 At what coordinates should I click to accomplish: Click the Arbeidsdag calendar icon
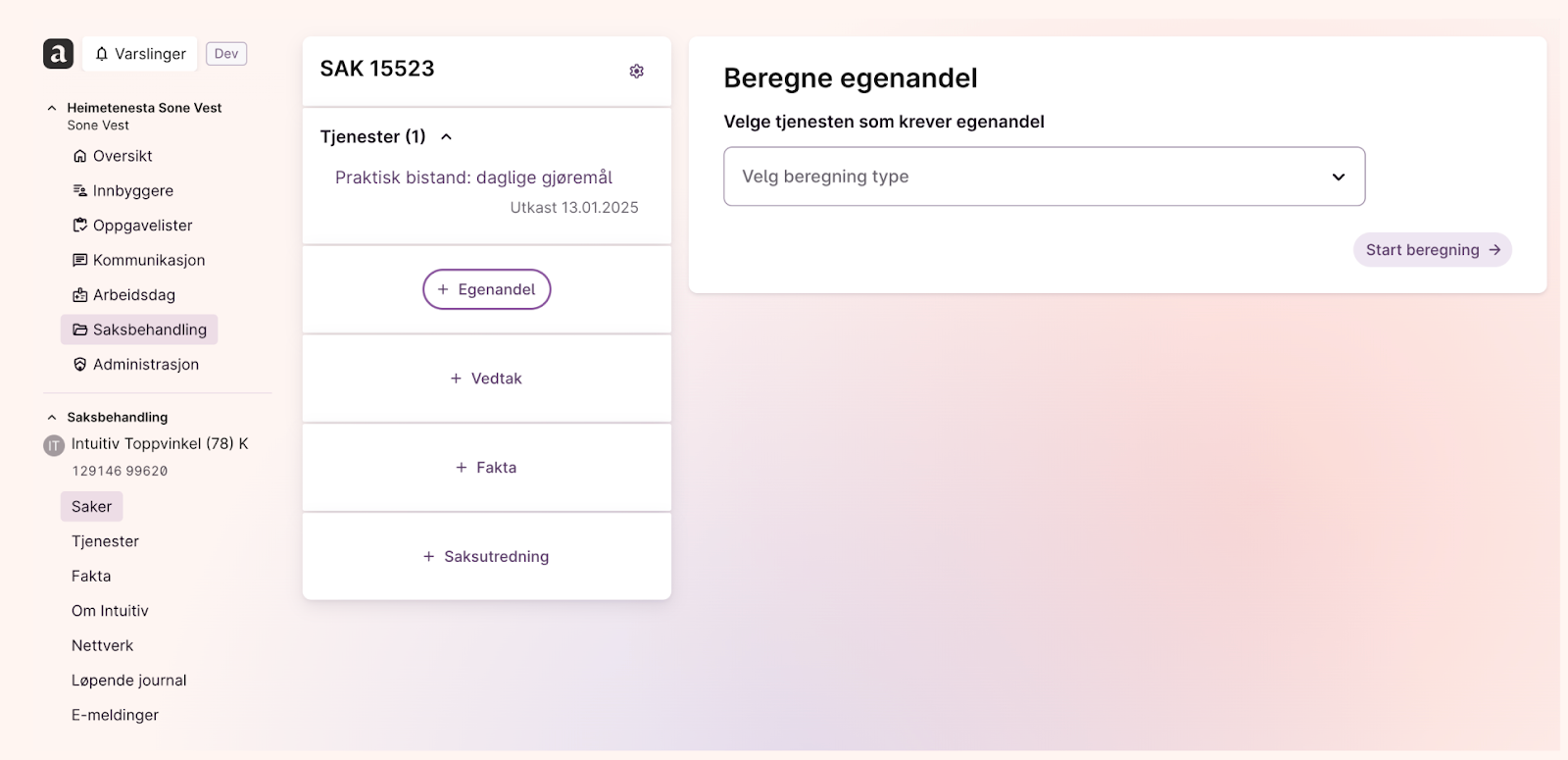pos(80,295)
